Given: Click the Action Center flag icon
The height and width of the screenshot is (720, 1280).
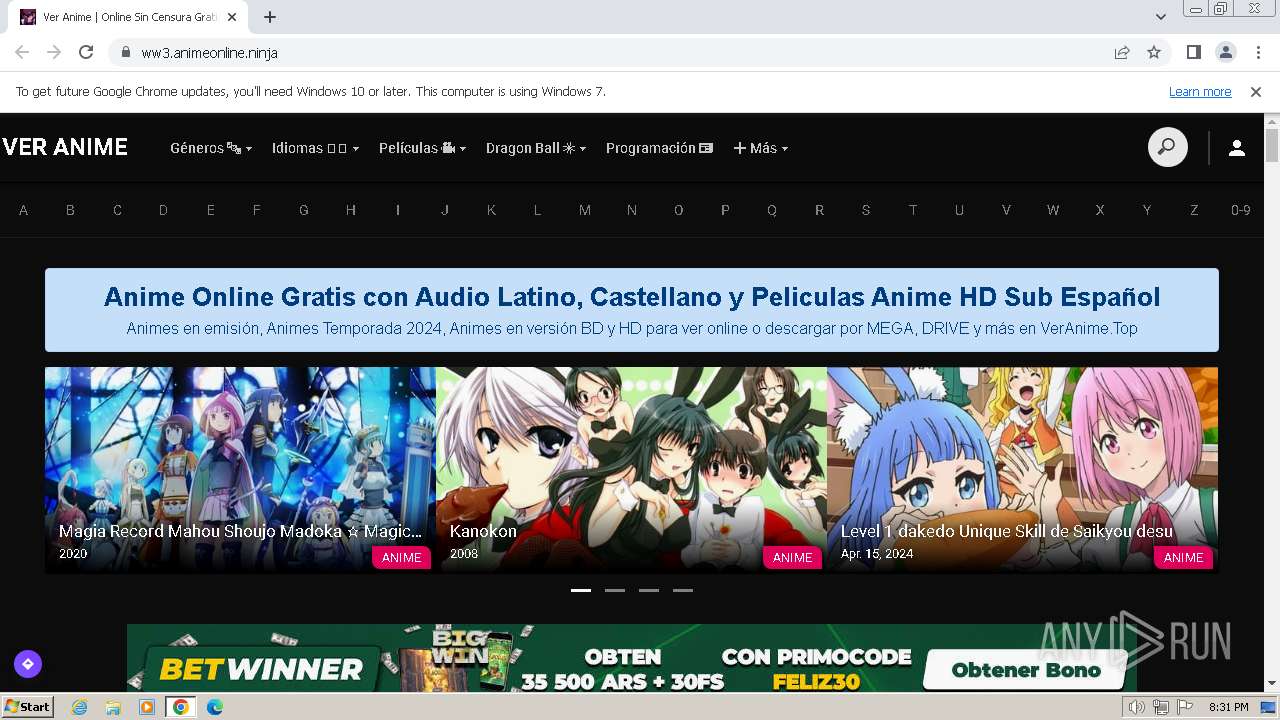Looking at the screenshot, I should [x=1184, y=707].
